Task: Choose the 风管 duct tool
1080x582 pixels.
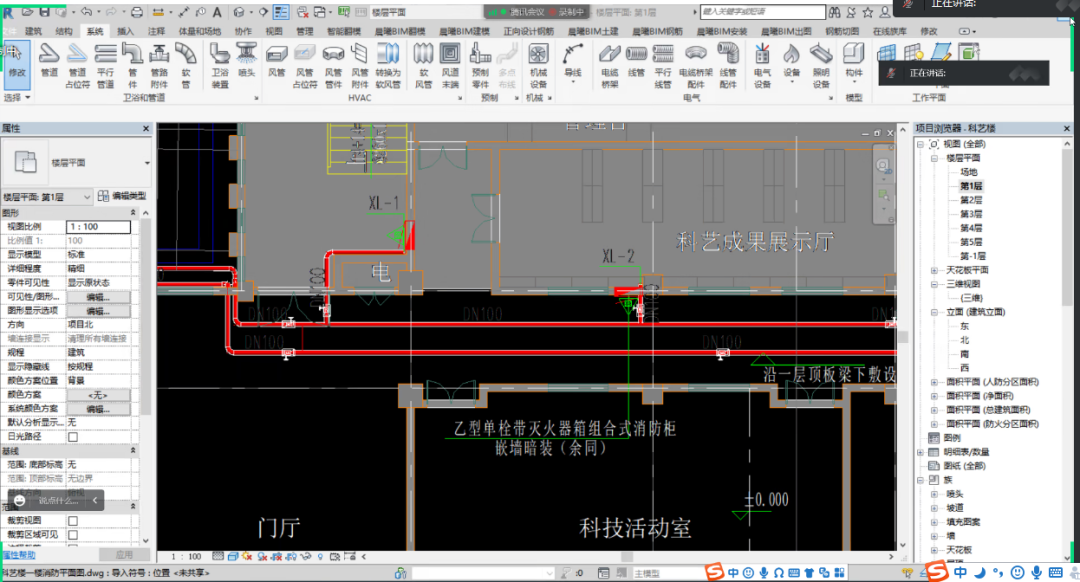Action: tap(277, 62)
